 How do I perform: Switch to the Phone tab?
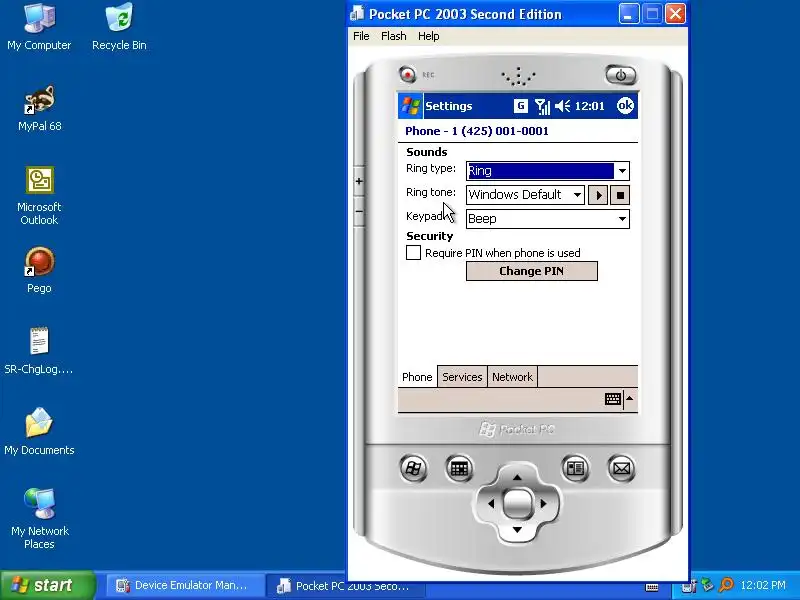click(417, 377)
